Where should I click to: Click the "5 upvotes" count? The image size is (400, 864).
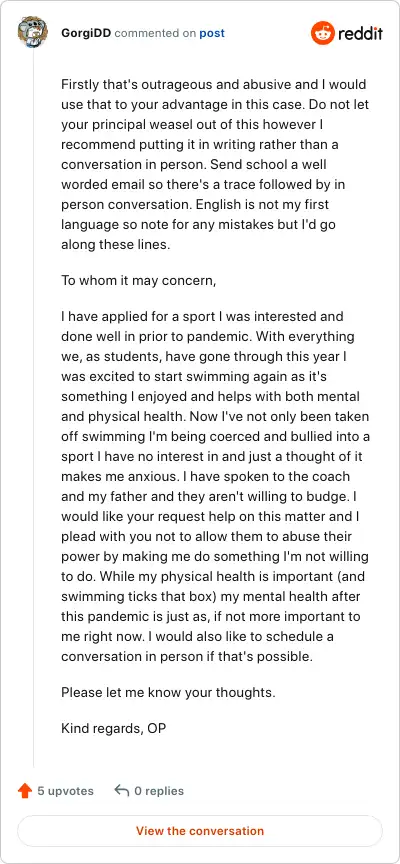(66, 791)
